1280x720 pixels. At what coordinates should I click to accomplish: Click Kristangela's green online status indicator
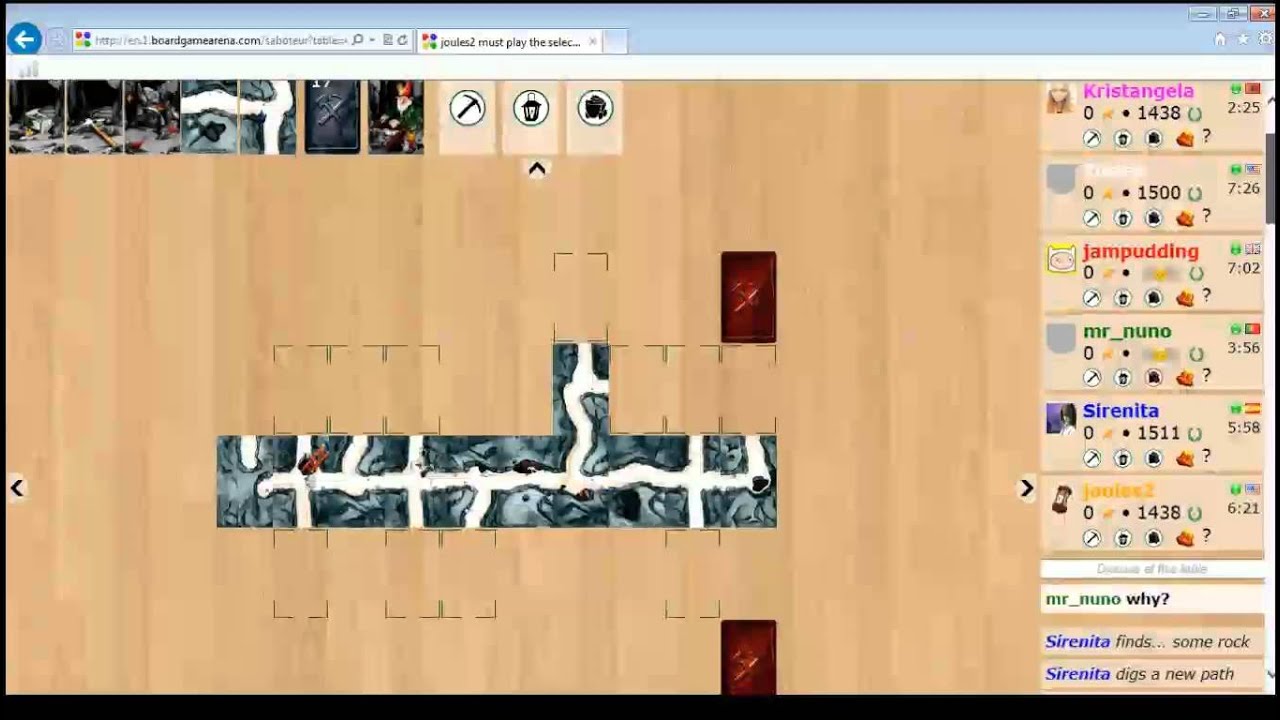pos(1236,89)
